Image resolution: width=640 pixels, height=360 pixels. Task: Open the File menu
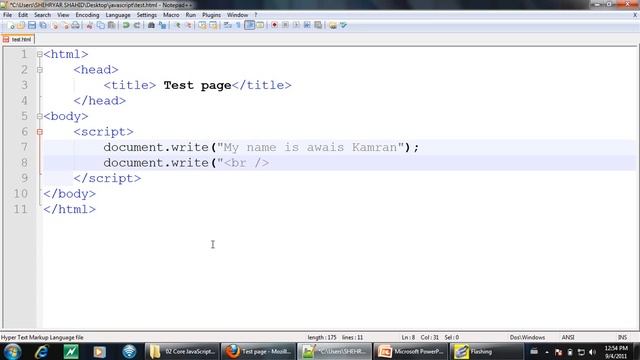tap(7, 15)
